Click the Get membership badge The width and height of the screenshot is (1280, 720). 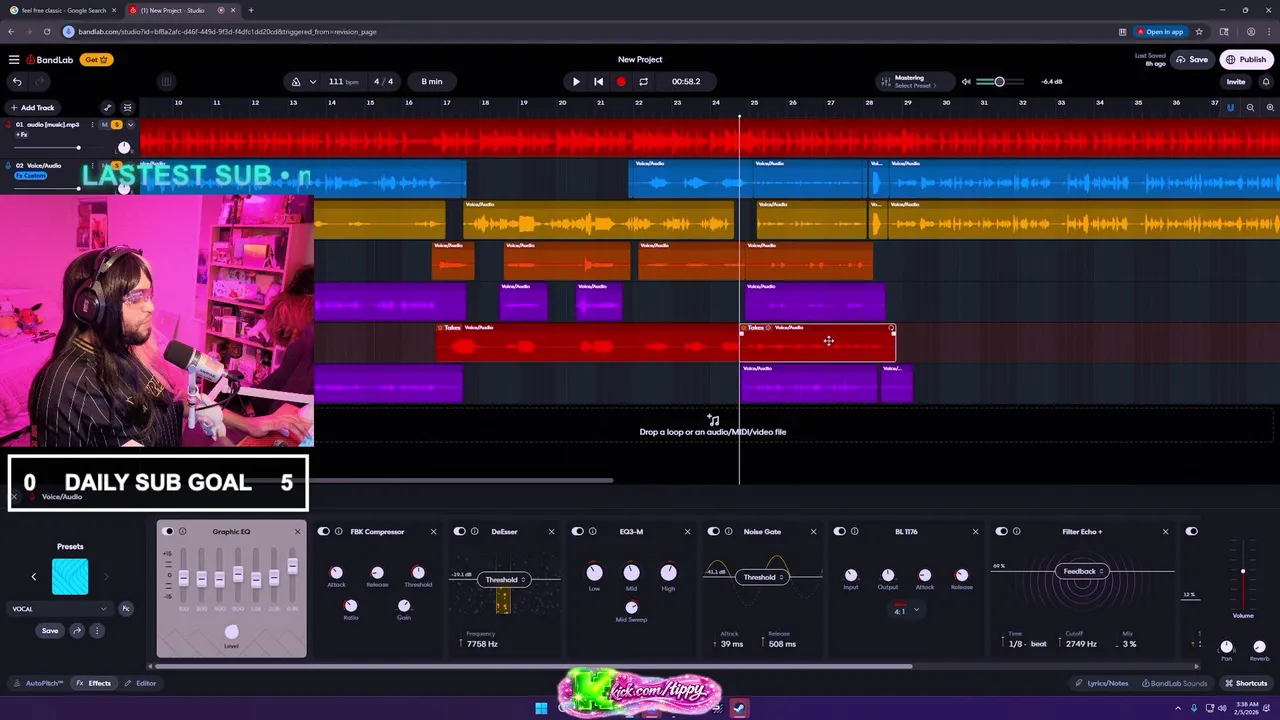pos(95,60)
